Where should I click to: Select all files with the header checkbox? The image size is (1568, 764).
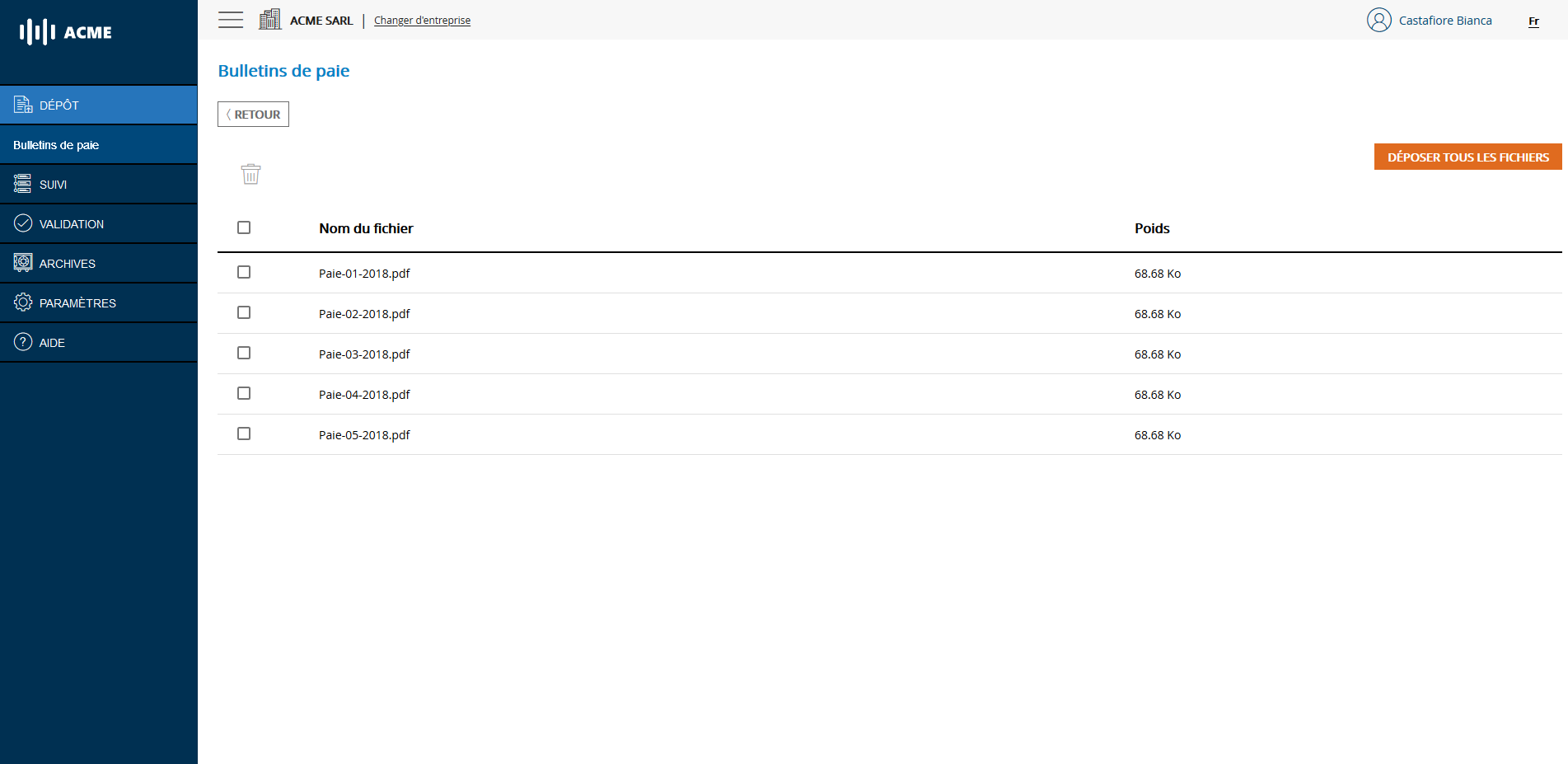click(243, 227)
